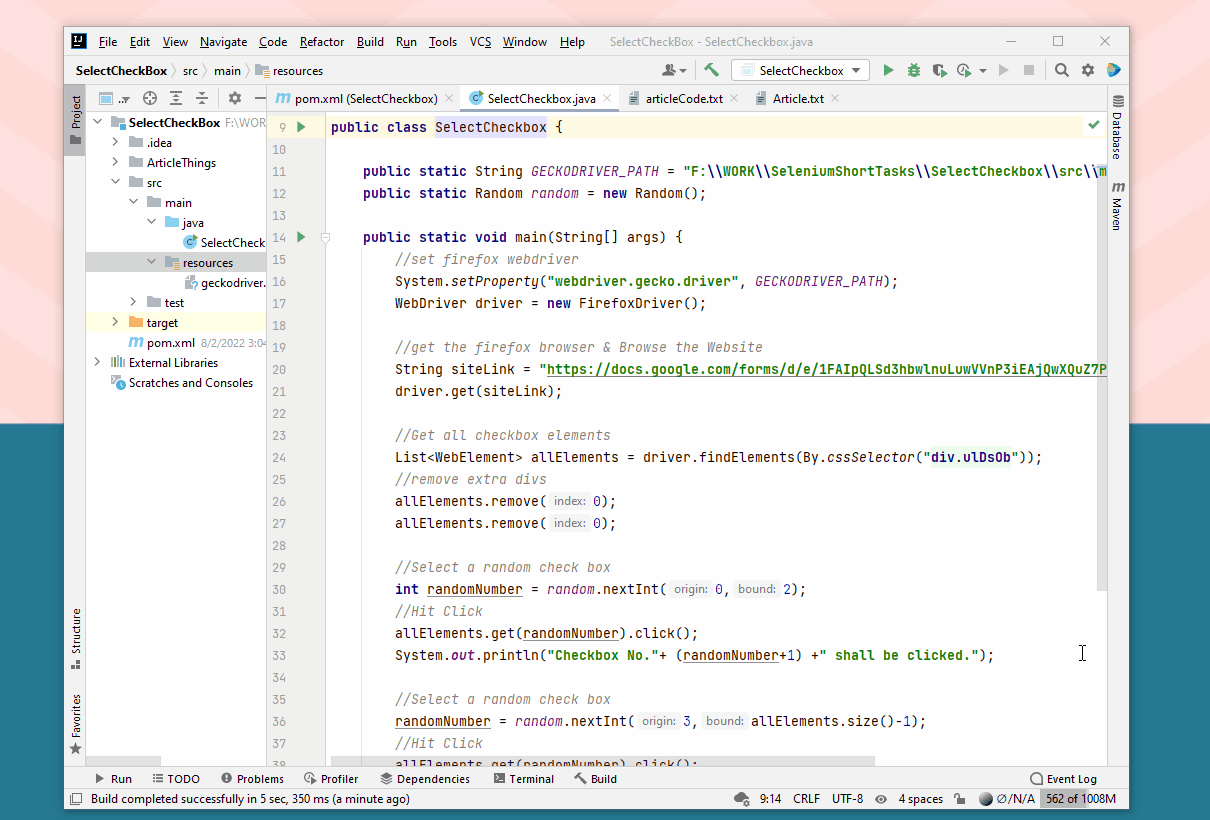Open IDE settings gear in main toolbar
The image size is (1210, 820).
[x=1088, y=71]
